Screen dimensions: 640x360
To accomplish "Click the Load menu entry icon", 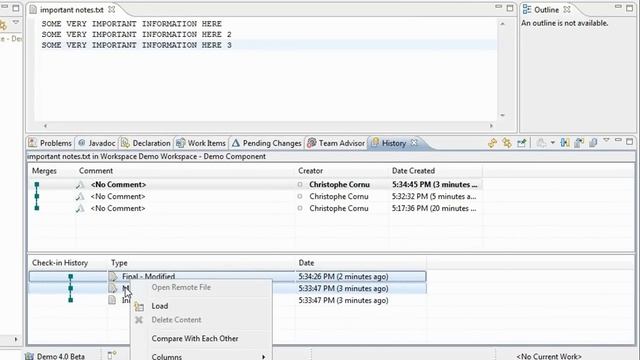I will (x=139, y=306).
